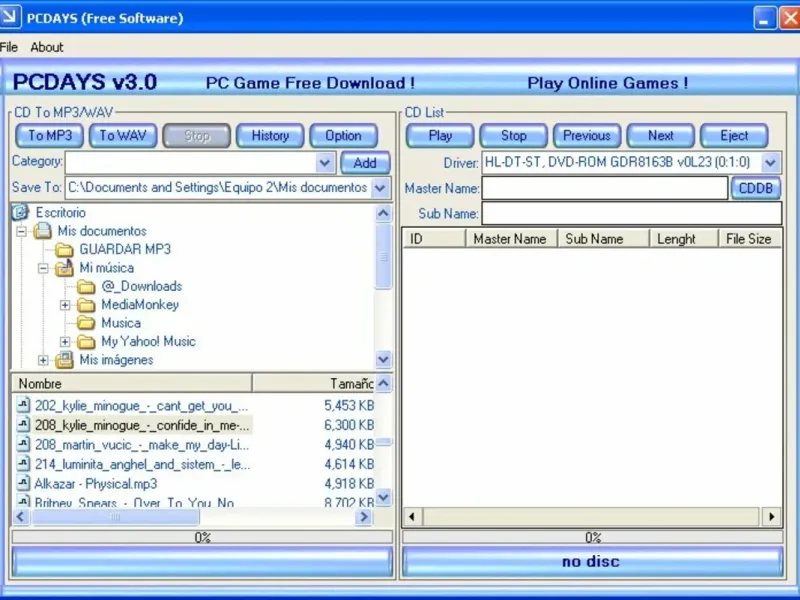800x600 pixels.
Task: Click the @_Downloads folder icon
Action: tap(86, 286)
